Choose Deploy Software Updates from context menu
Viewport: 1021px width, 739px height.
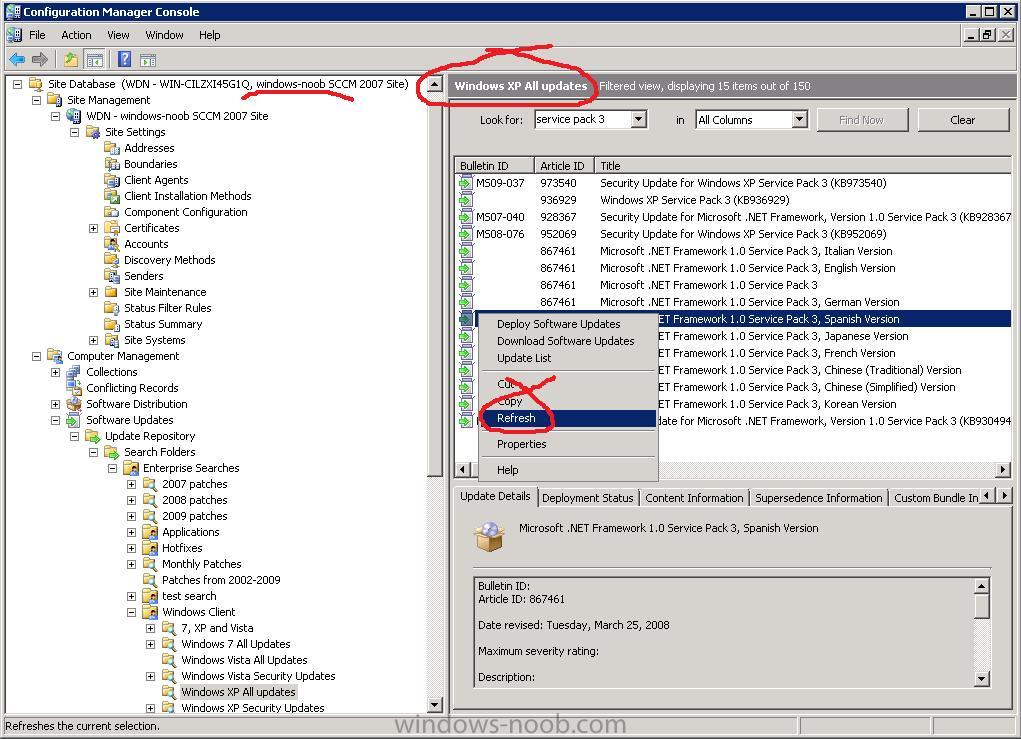point(567,324)
